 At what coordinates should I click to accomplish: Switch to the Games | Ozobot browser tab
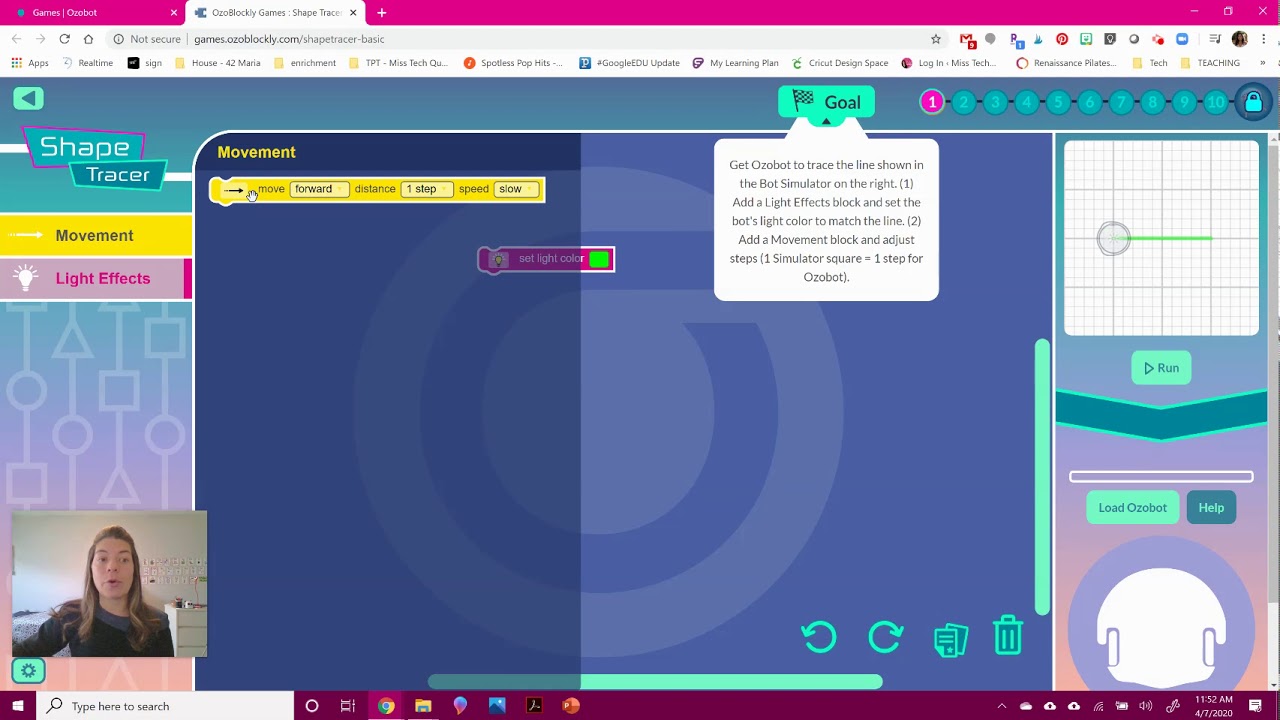click(x=94, y=13)
